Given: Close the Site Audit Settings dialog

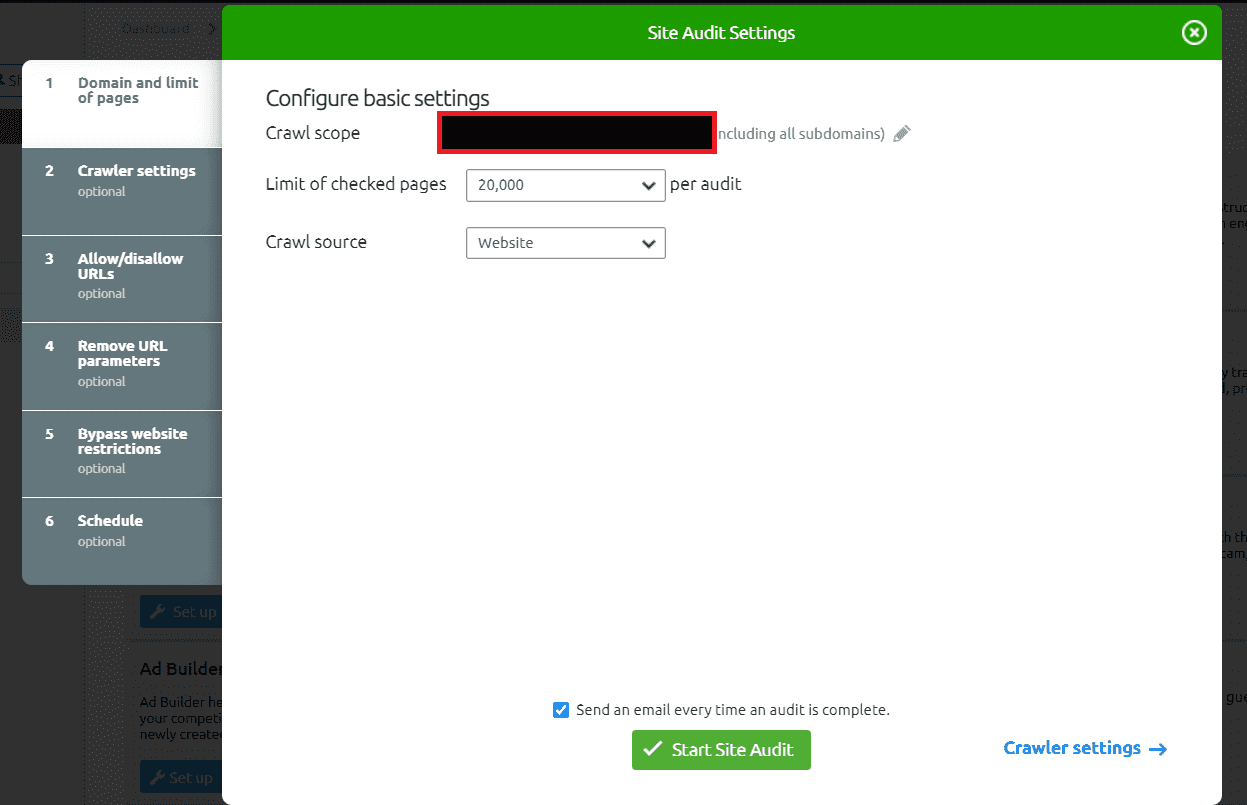Looking at the screenshot, I should (1194, 33).
